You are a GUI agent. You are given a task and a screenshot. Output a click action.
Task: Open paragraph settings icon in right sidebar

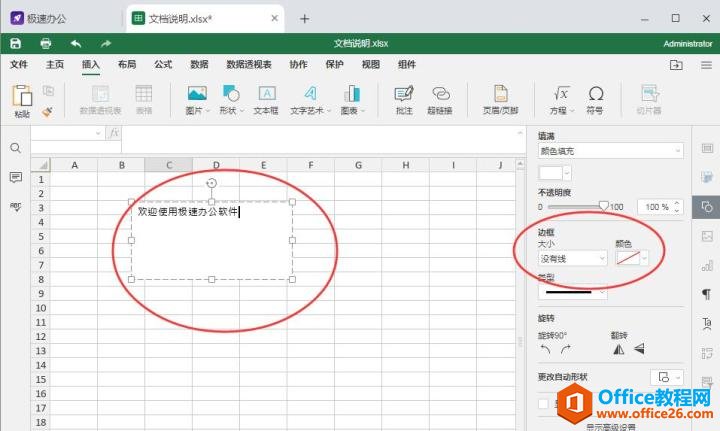tap(707, 294)
